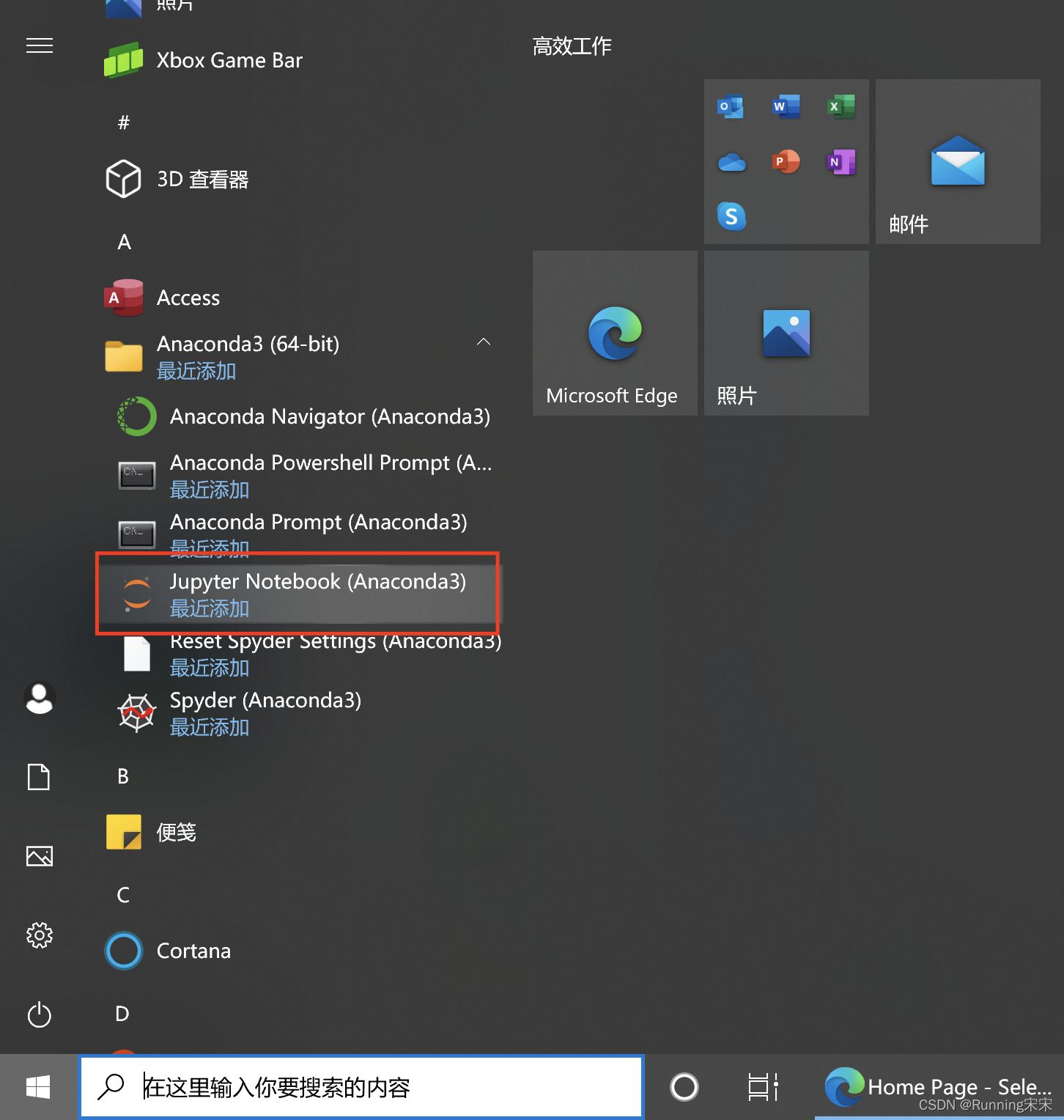Open Word from the Office tile group
Screen dimensions: 1064x1120
coord(786,107)
